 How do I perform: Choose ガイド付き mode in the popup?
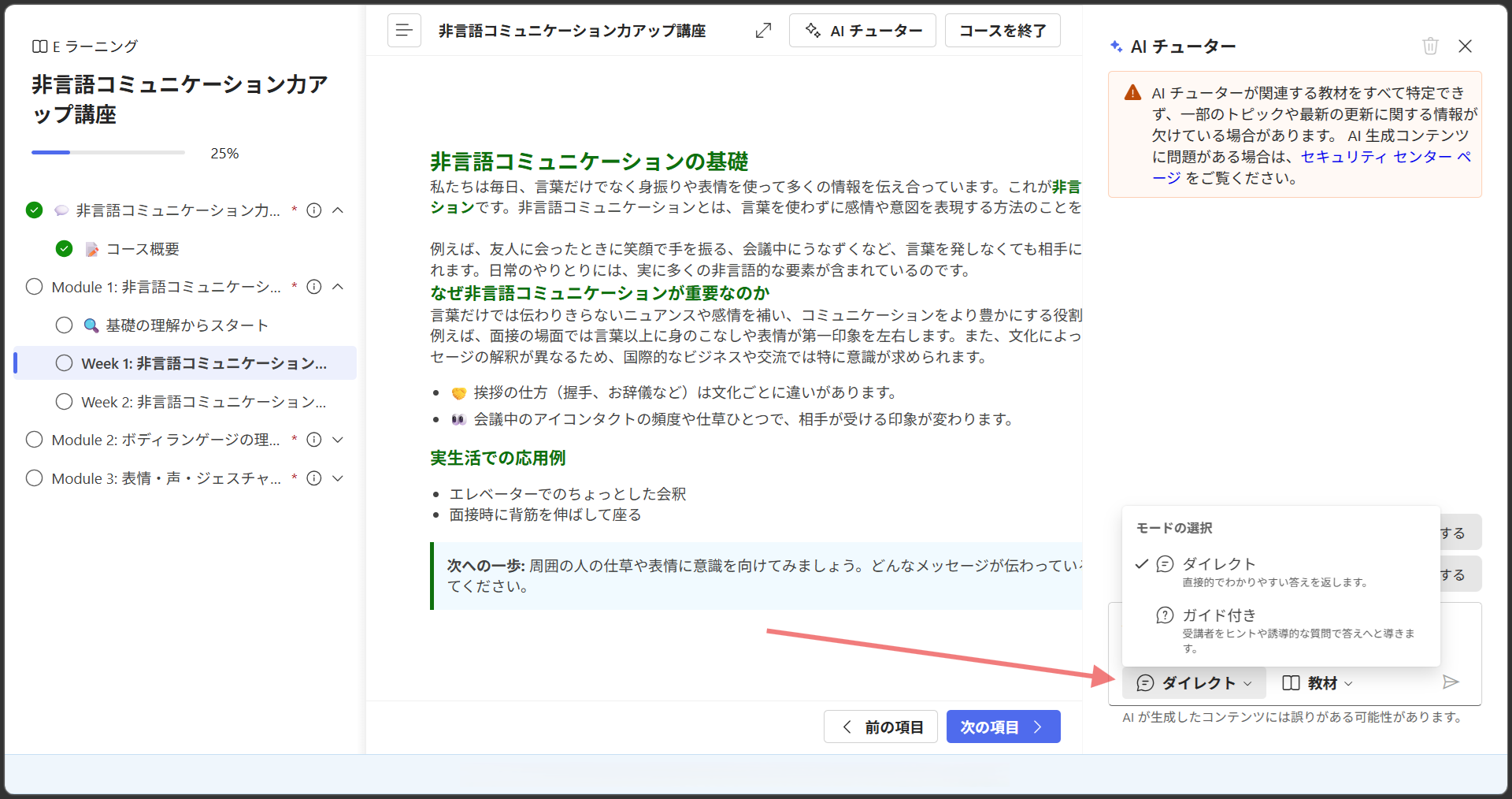click(1280, 630)
